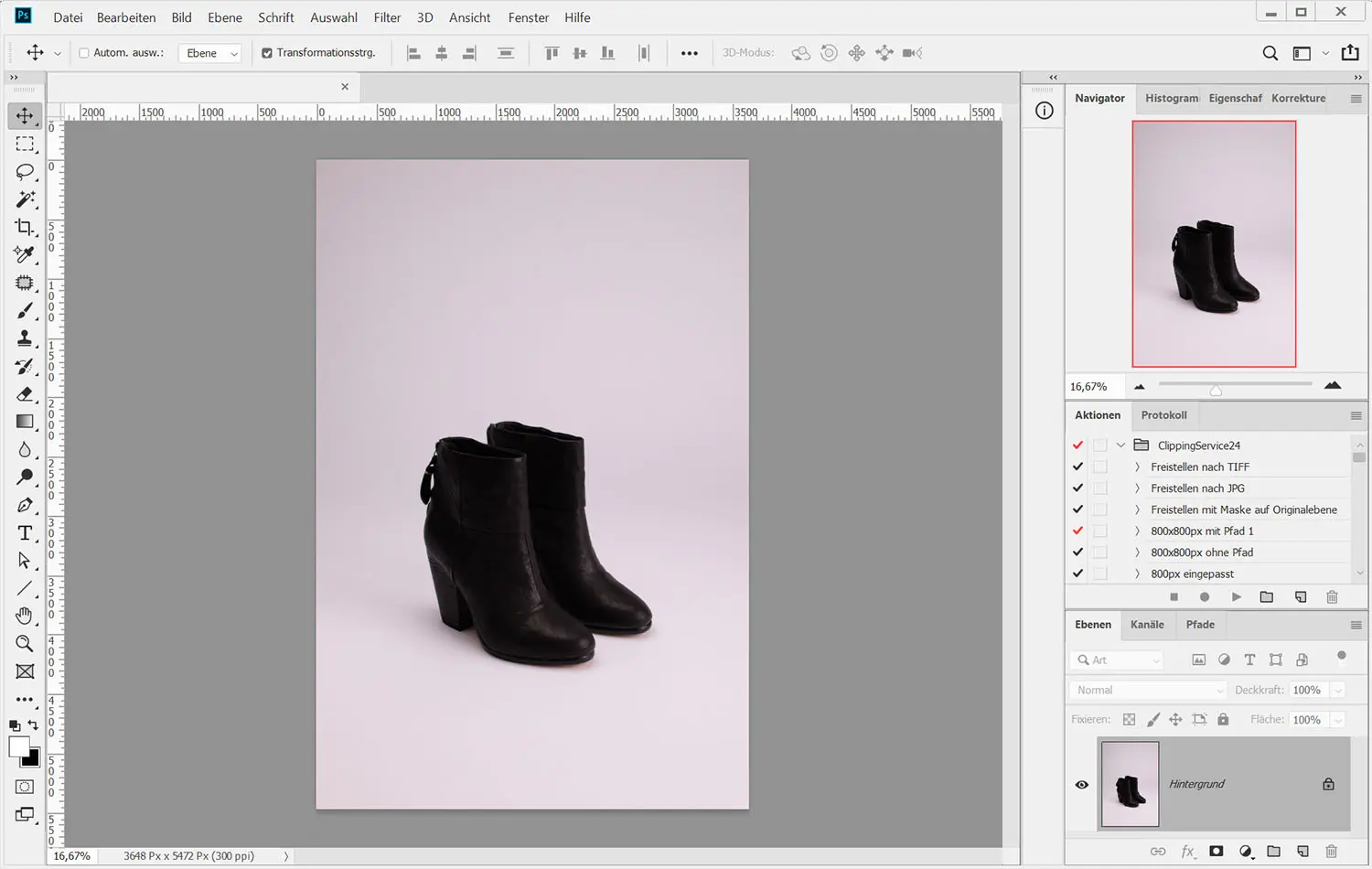The image size is (1372, 869).
Task: Open the Ebene auto-select dropdown
Action: pyautogui.click(x=210, y=53)
